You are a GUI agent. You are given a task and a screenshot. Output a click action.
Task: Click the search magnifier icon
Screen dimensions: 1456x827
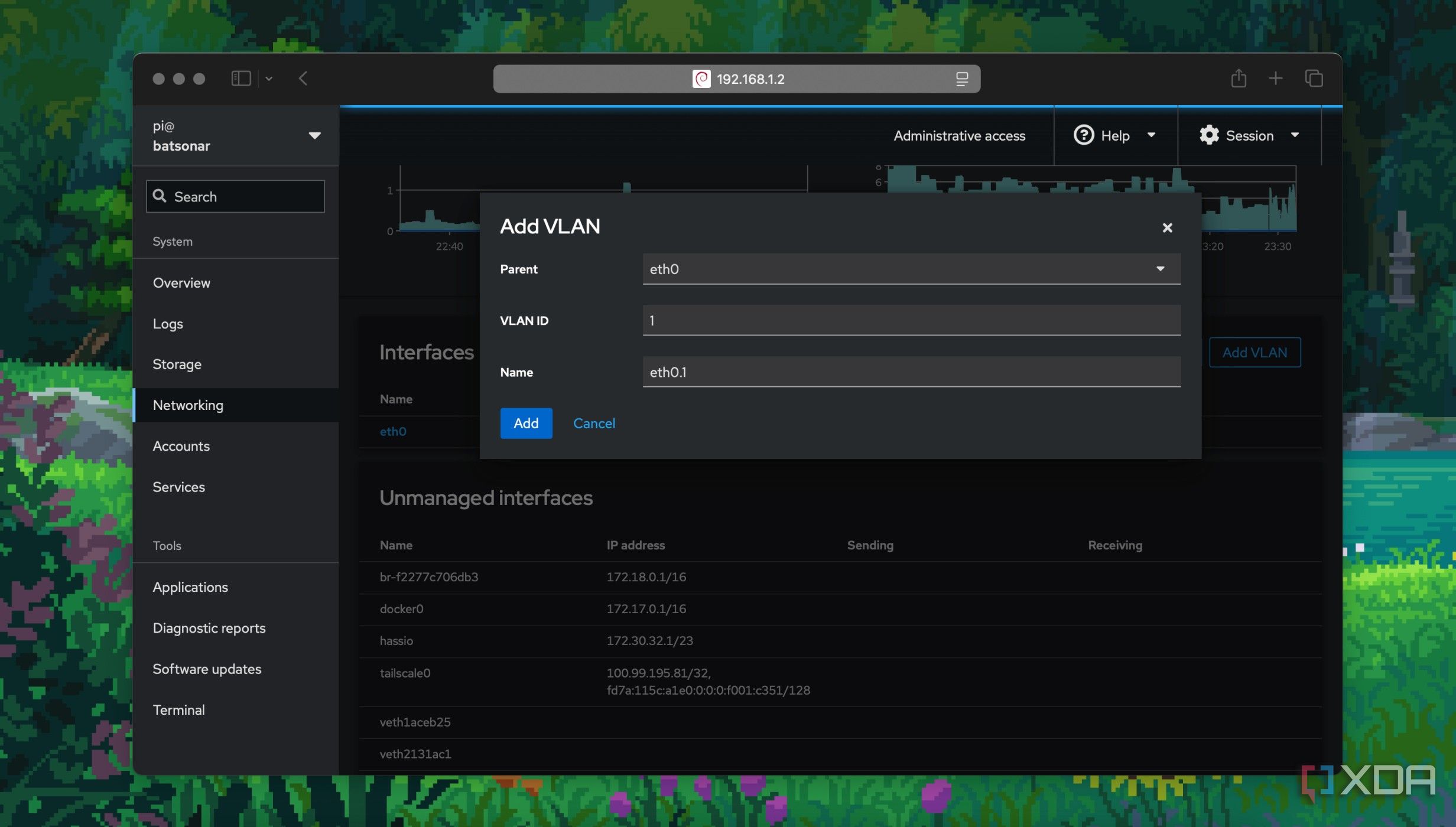160,196
